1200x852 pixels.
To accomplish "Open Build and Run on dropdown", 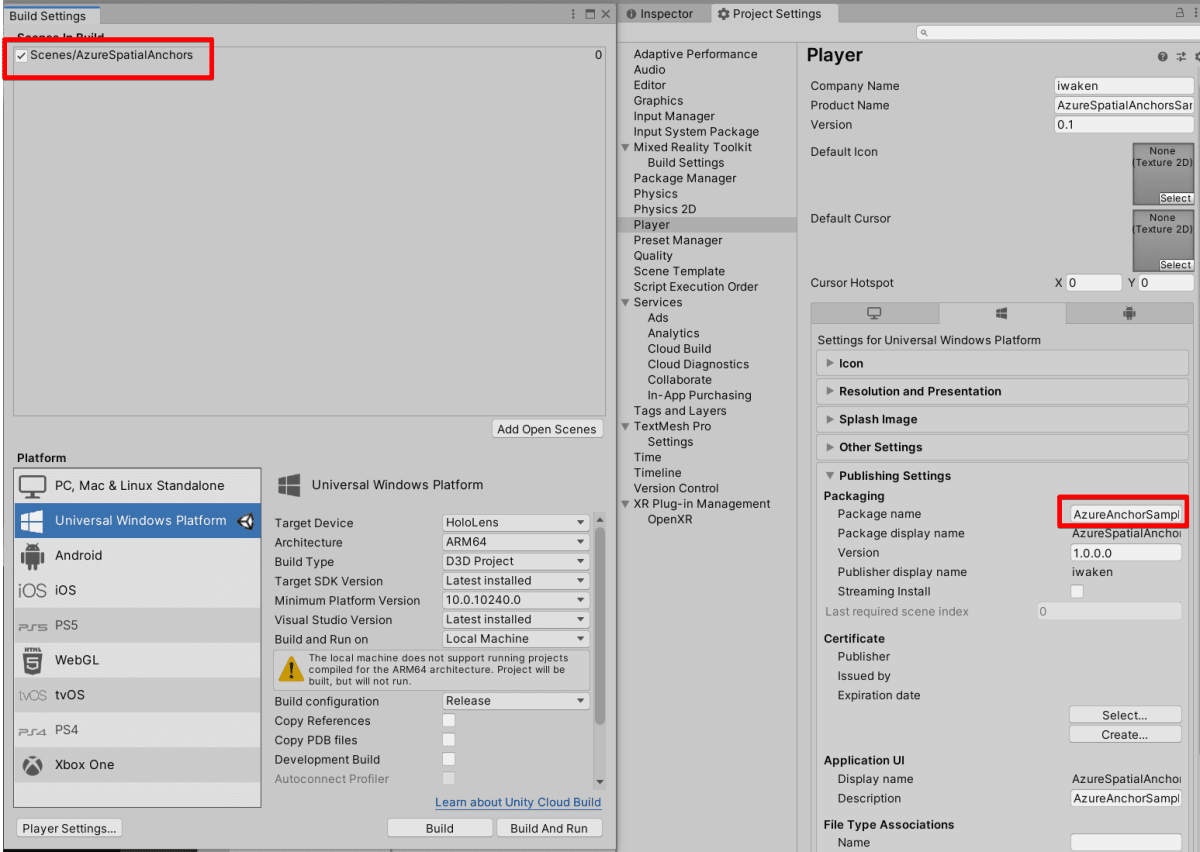I will click(x=516, y=639).
